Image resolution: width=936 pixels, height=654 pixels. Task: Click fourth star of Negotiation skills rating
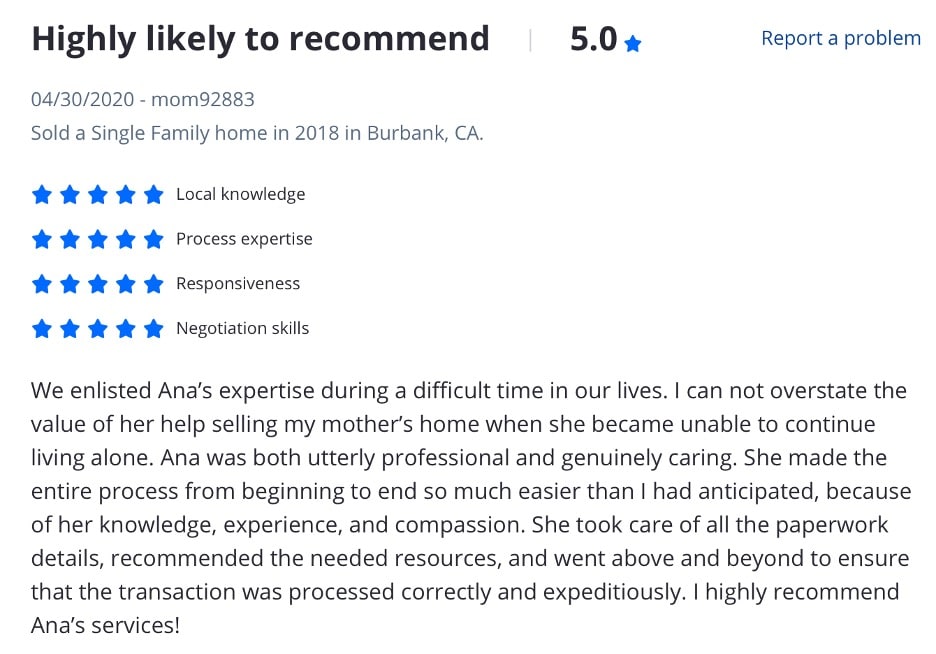tap(125, 329)
